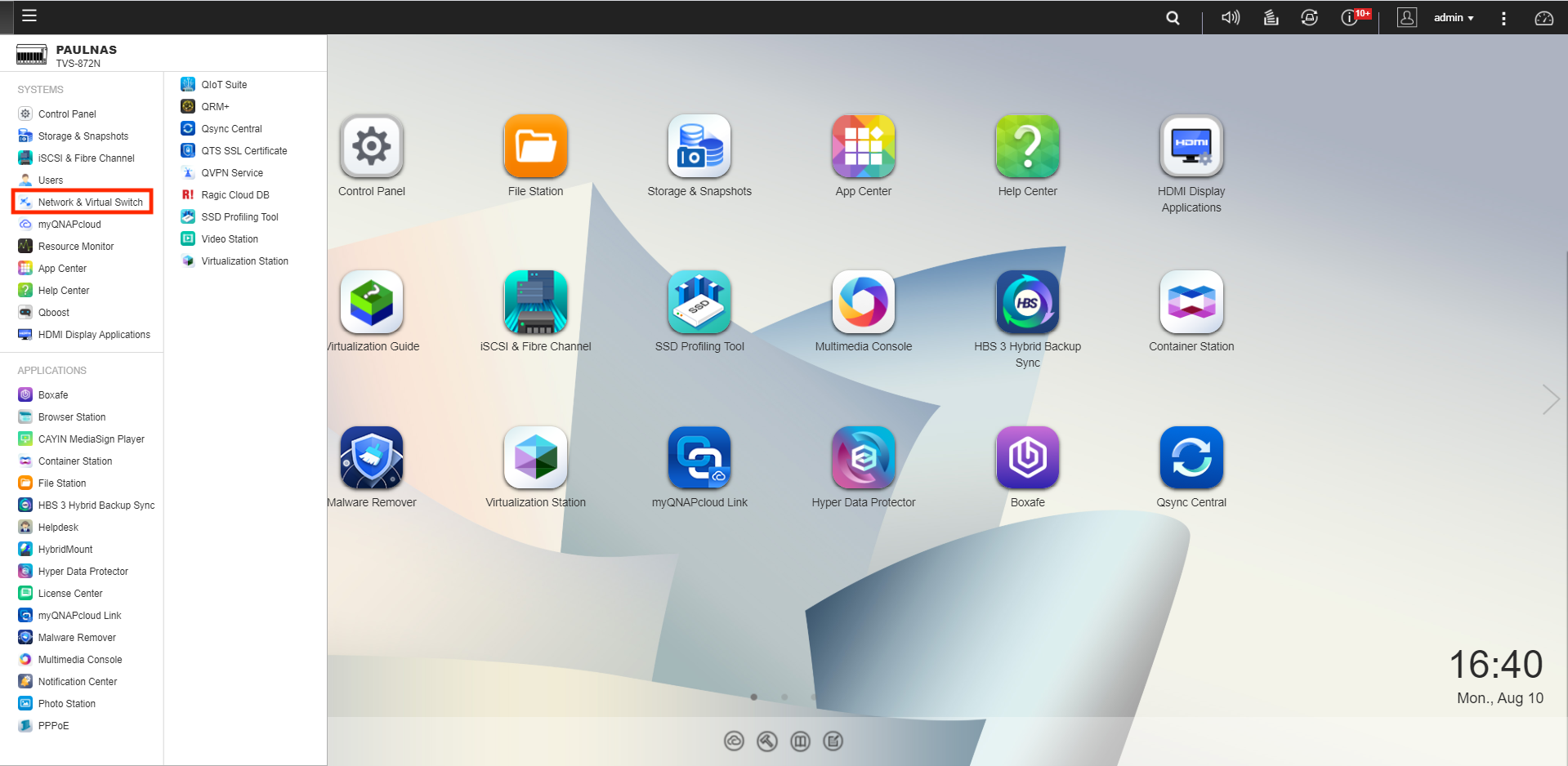Image resolution: width=1568 pixels, height=766 pixels.
Task: Open the dashboard gauge icon
Action: 1543,18
